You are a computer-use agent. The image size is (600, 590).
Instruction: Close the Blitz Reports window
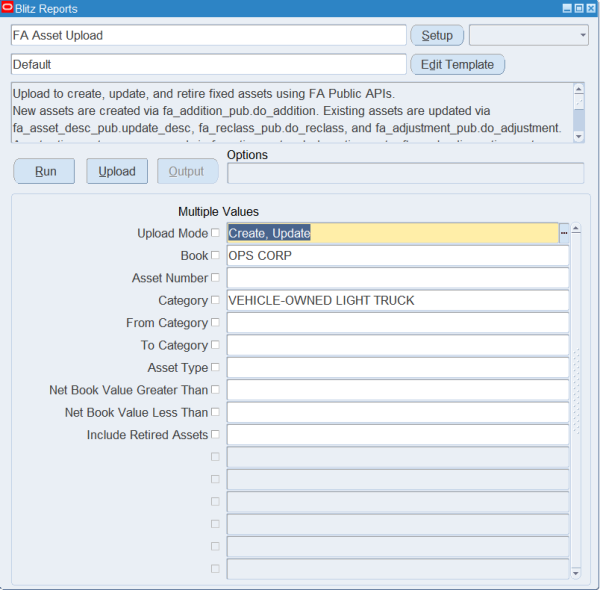coord(591,8)
